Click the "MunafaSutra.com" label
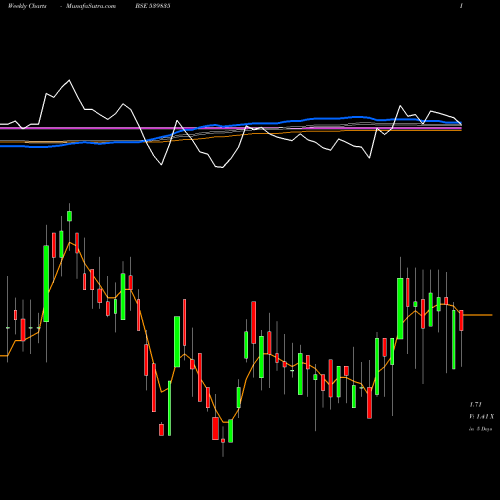Viewport: 500px width, 500px height. point(91,6)
